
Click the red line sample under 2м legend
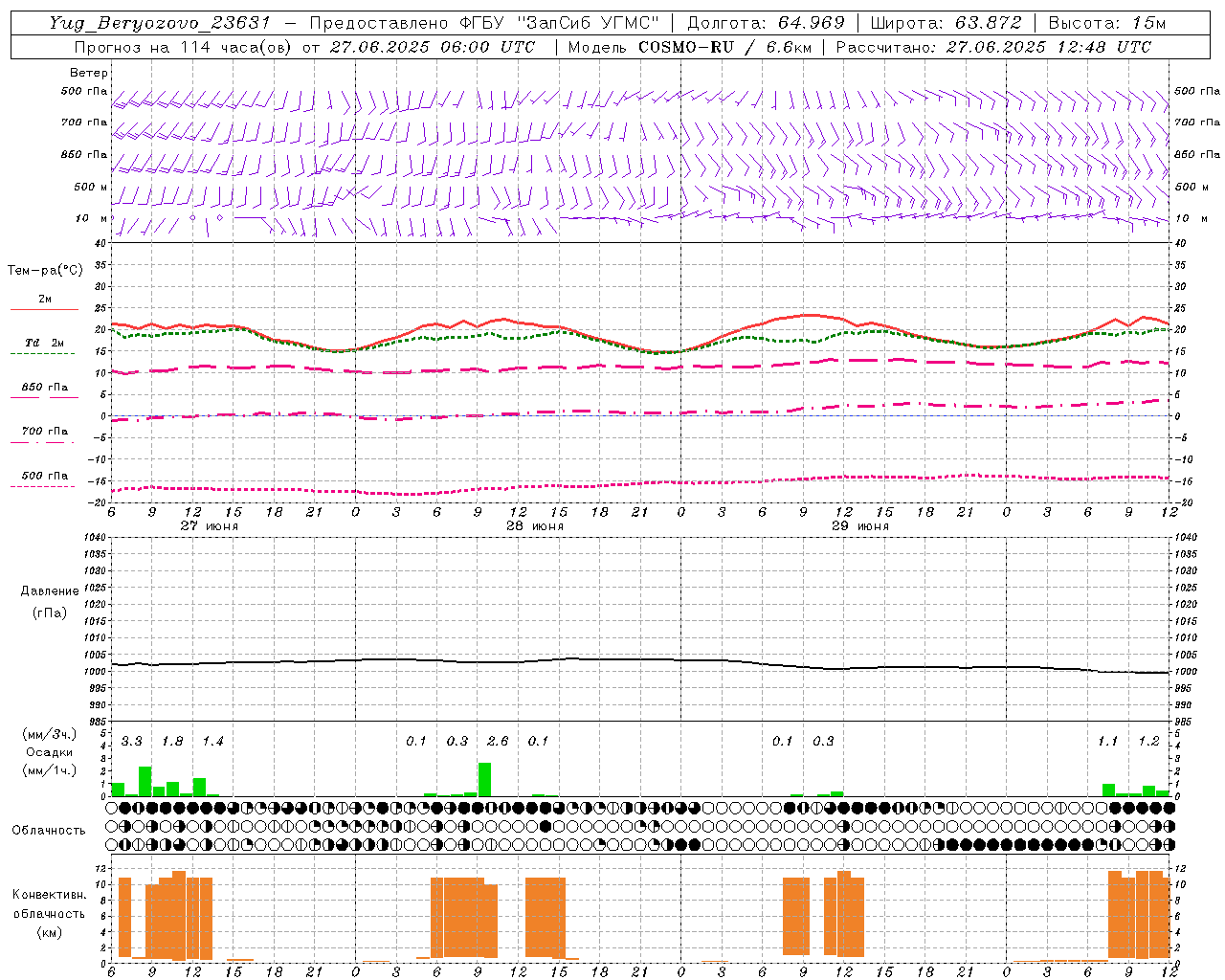point(44,309)
